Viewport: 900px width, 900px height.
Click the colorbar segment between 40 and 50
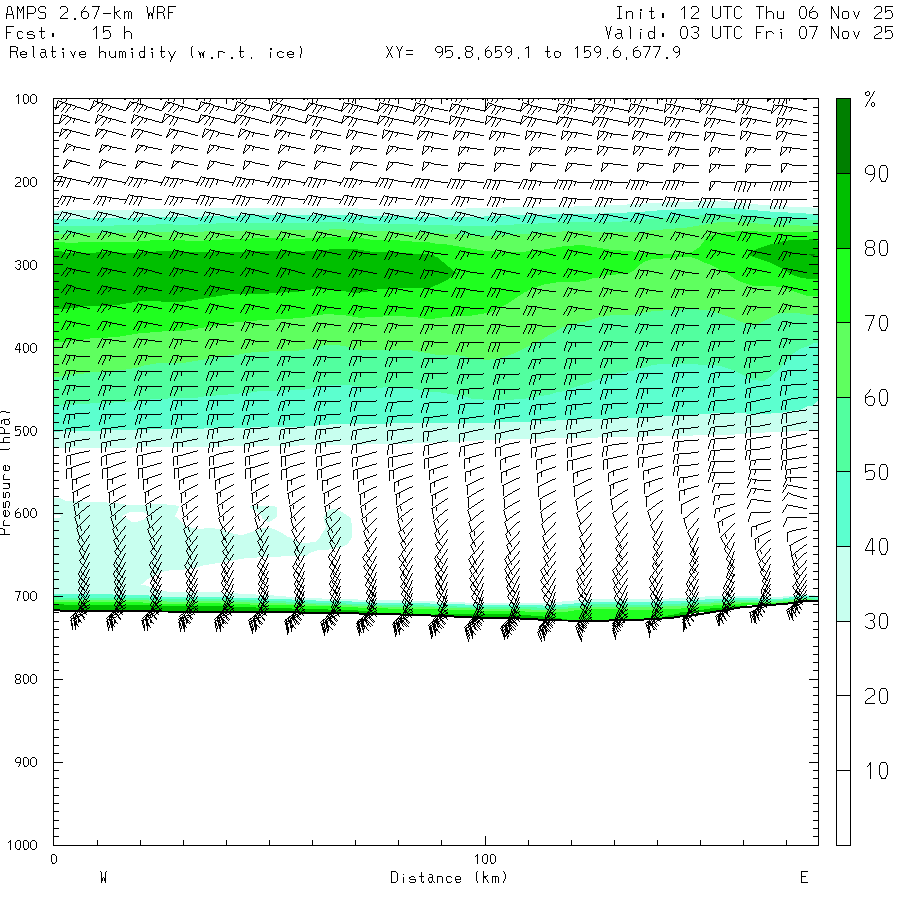click(x=843, y=509)
